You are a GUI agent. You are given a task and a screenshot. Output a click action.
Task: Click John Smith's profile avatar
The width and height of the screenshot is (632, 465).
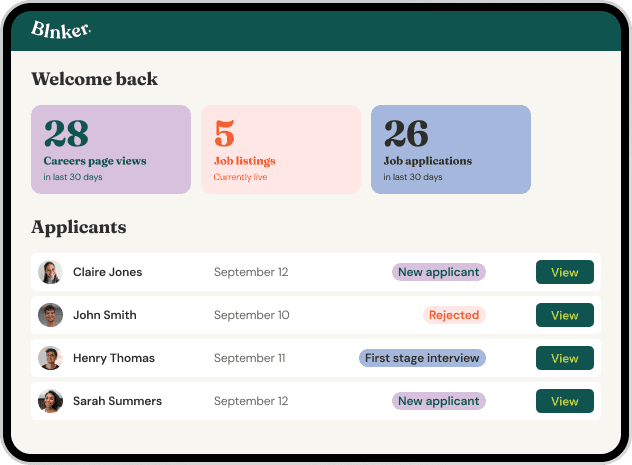[x=50, y=315]
